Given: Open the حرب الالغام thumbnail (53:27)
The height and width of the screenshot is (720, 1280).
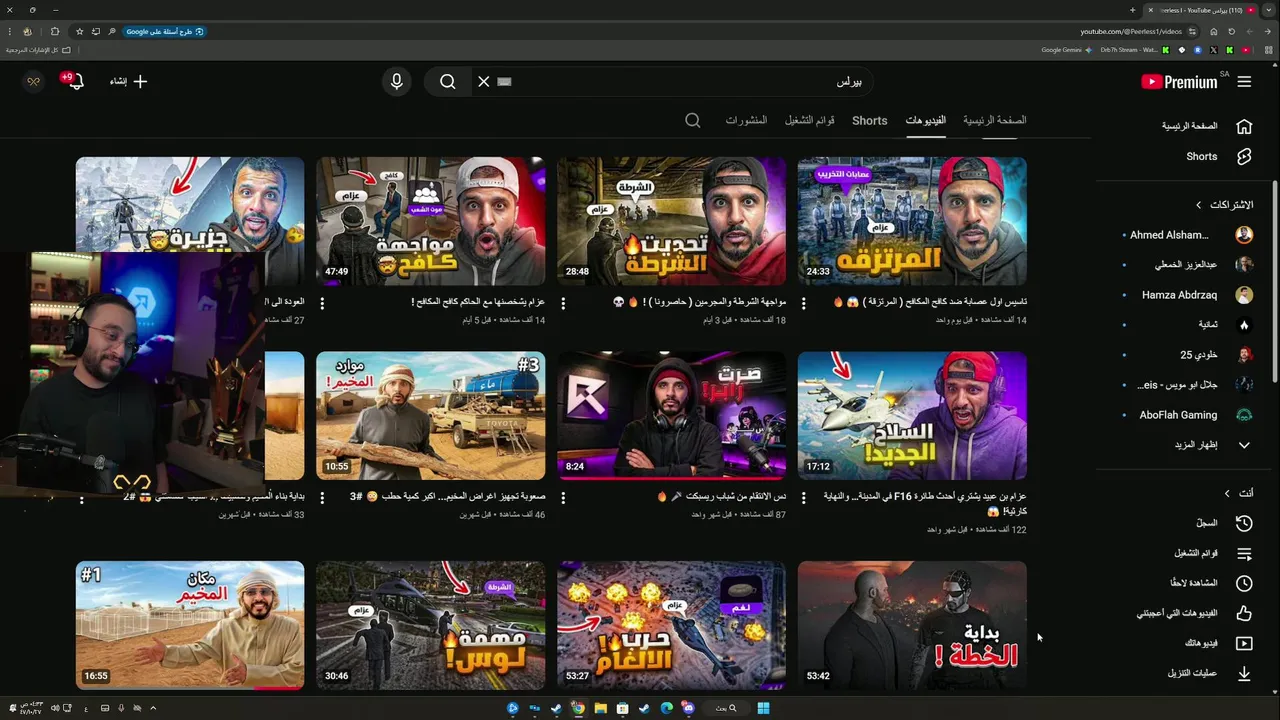Looking at the screenshot, I should tap(671, 625).
